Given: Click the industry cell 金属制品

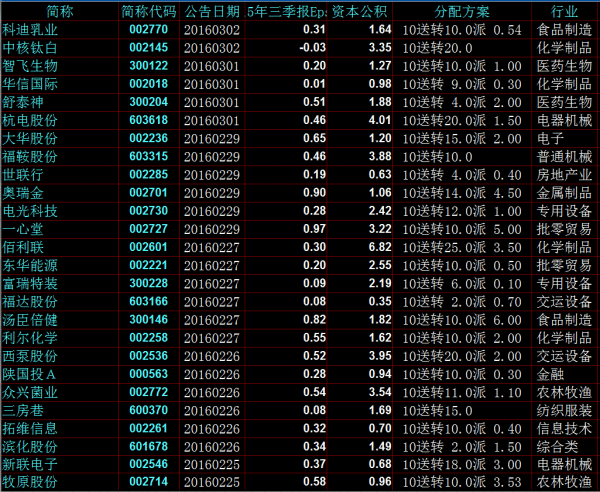Looking at the screenshot, I should [564, 193].
